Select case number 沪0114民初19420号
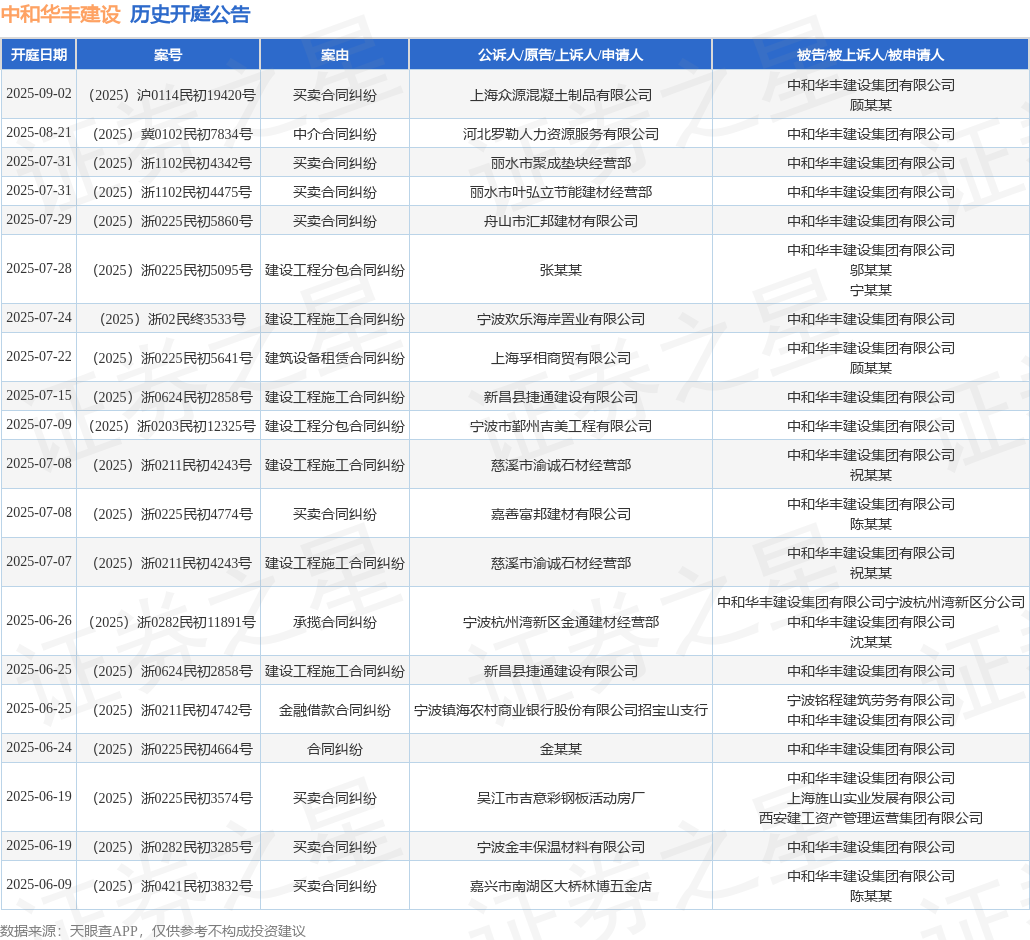The height and width of the screenshot is (940, 1030). [172, 95]
